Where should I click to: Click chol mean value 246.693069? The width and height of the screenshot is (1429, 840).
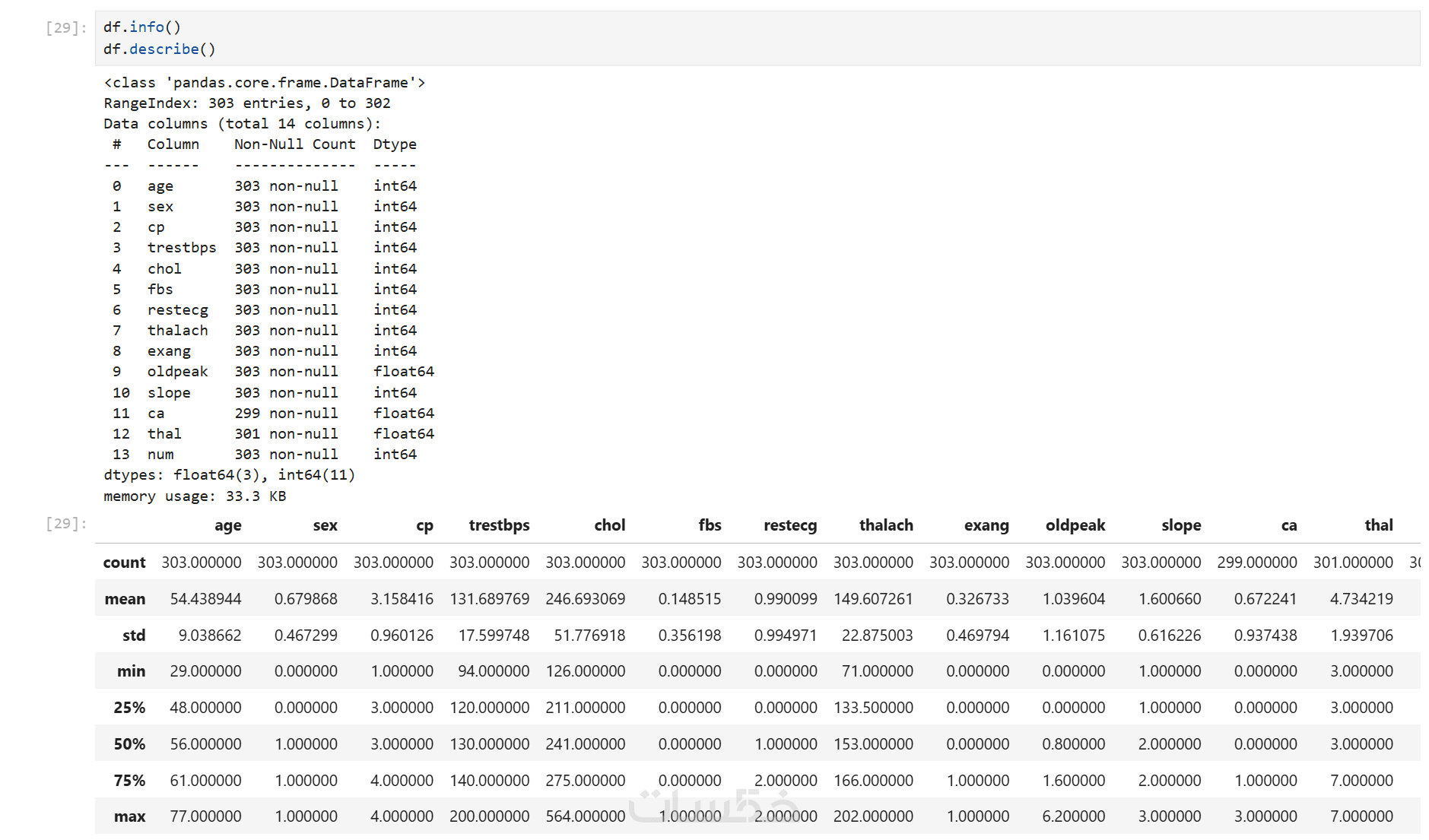tap(585, 599)
